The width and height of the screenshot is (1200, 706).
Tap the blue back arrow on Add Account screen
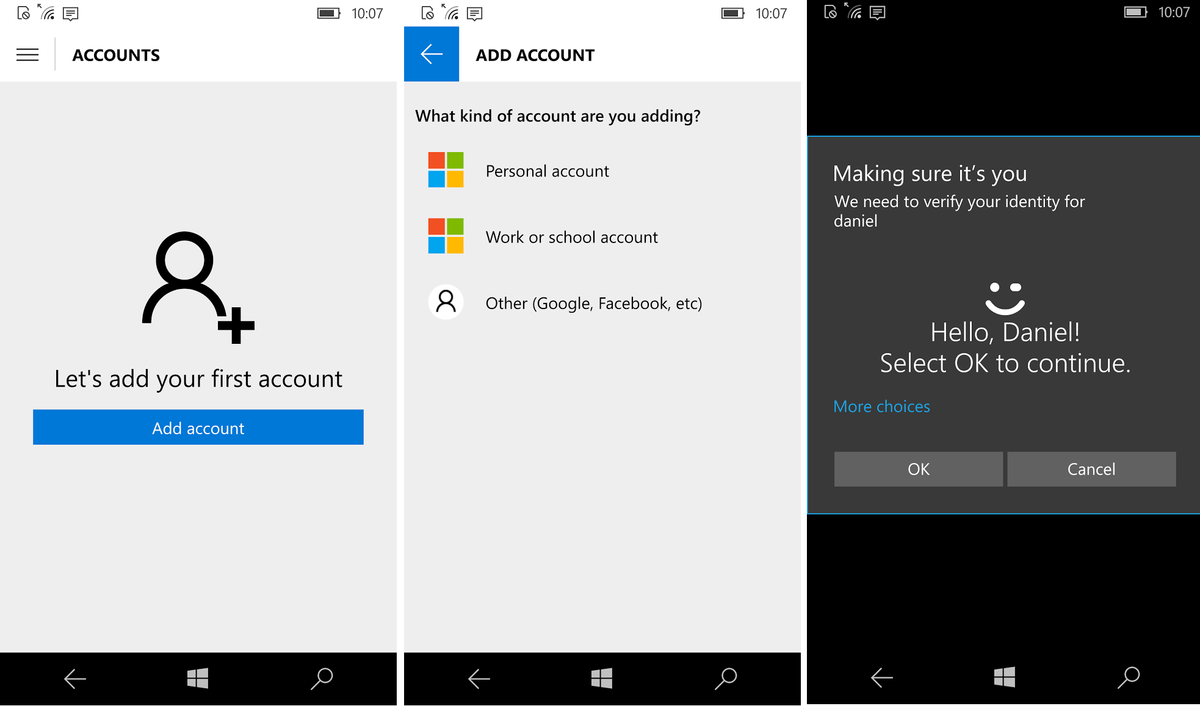click(431, 54)
